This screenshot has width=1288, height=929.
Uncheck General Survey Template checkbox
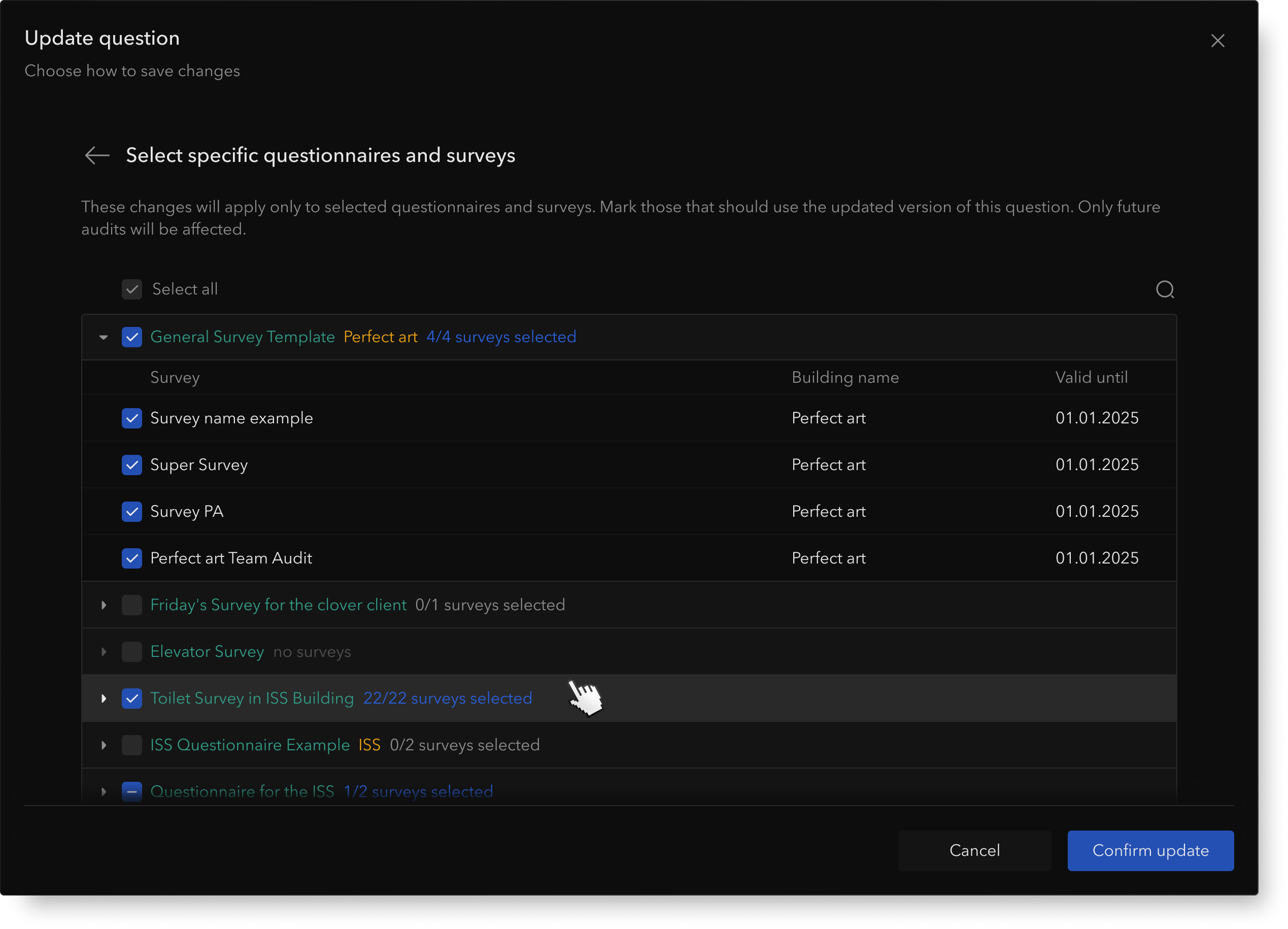[x=132, y=337]
